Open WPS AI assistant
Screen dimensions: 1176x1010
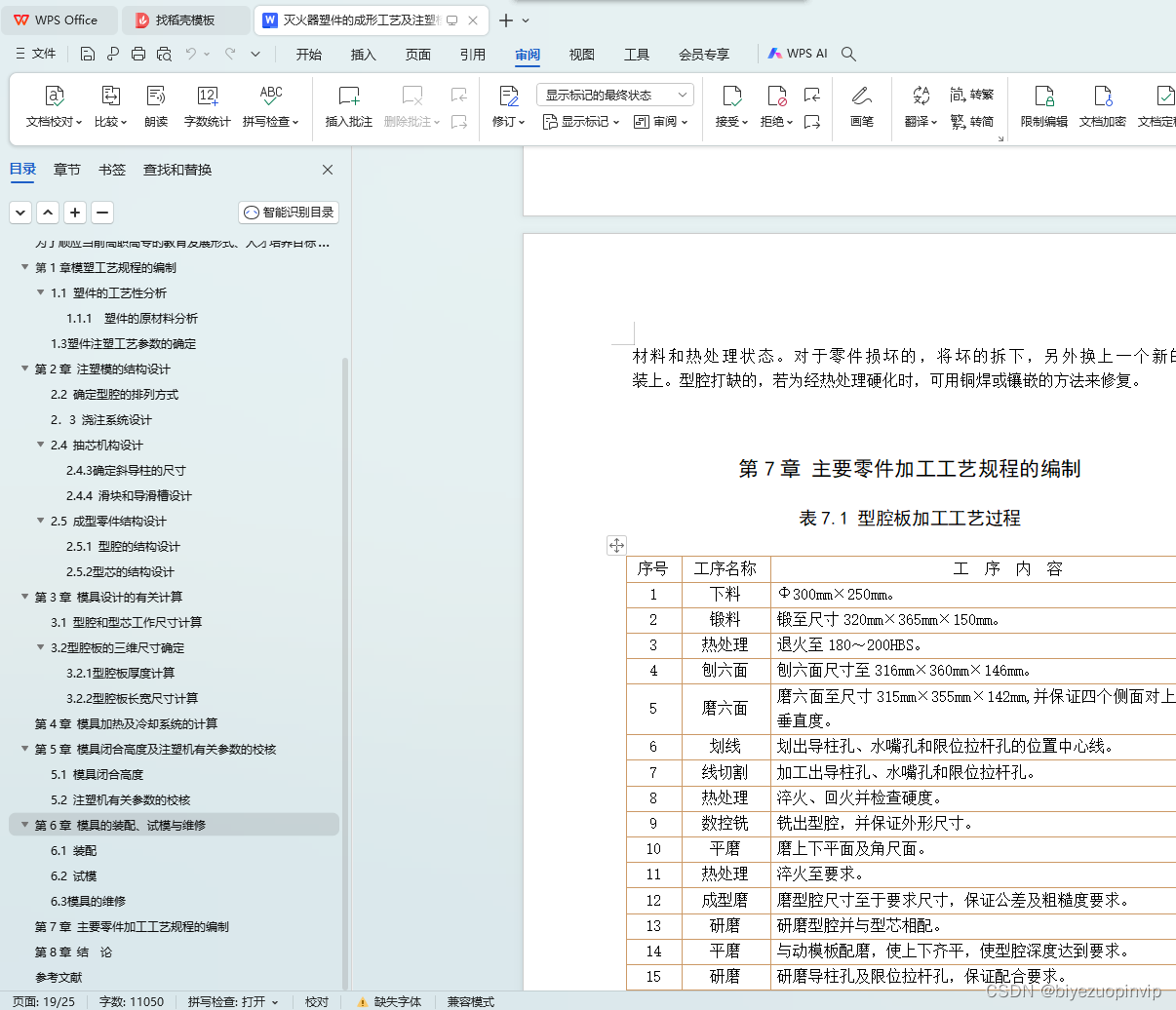coord(798,54)
